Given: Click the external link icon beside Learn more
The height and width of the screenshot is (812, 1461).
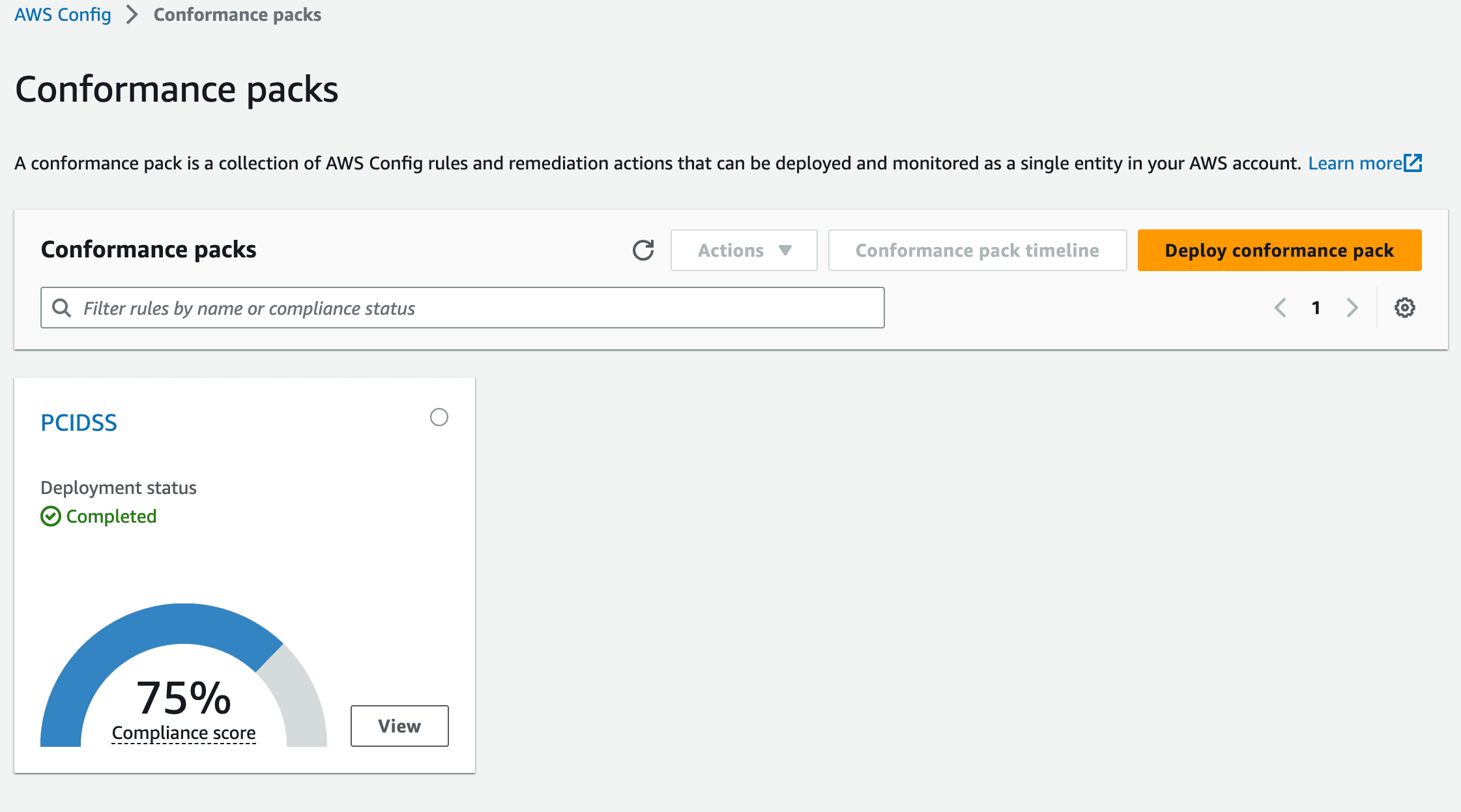Looking at the screenshot, I should coord(1413,163).
